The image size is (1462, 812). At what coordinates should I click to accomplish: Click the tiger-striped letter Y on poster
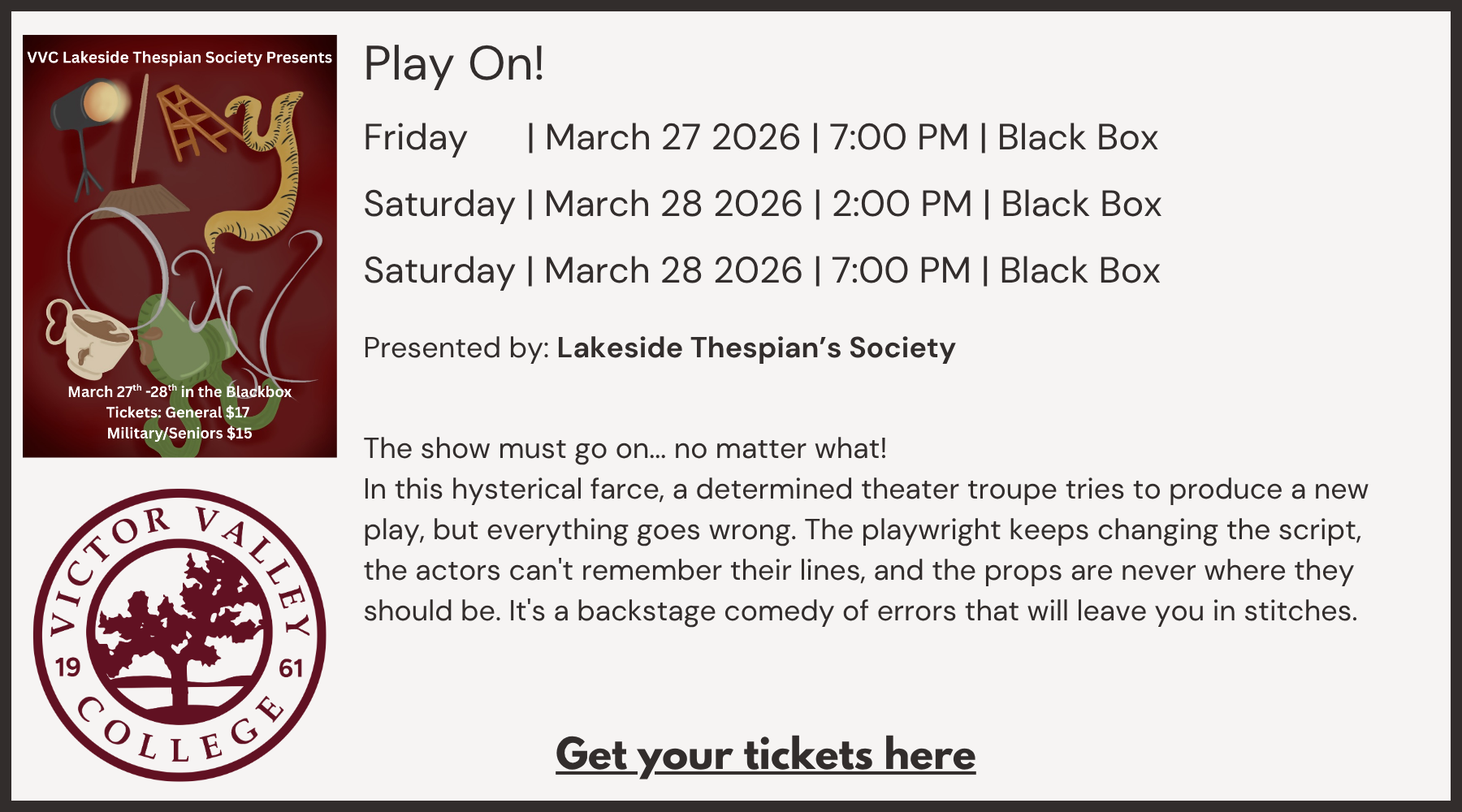[264, 162]
